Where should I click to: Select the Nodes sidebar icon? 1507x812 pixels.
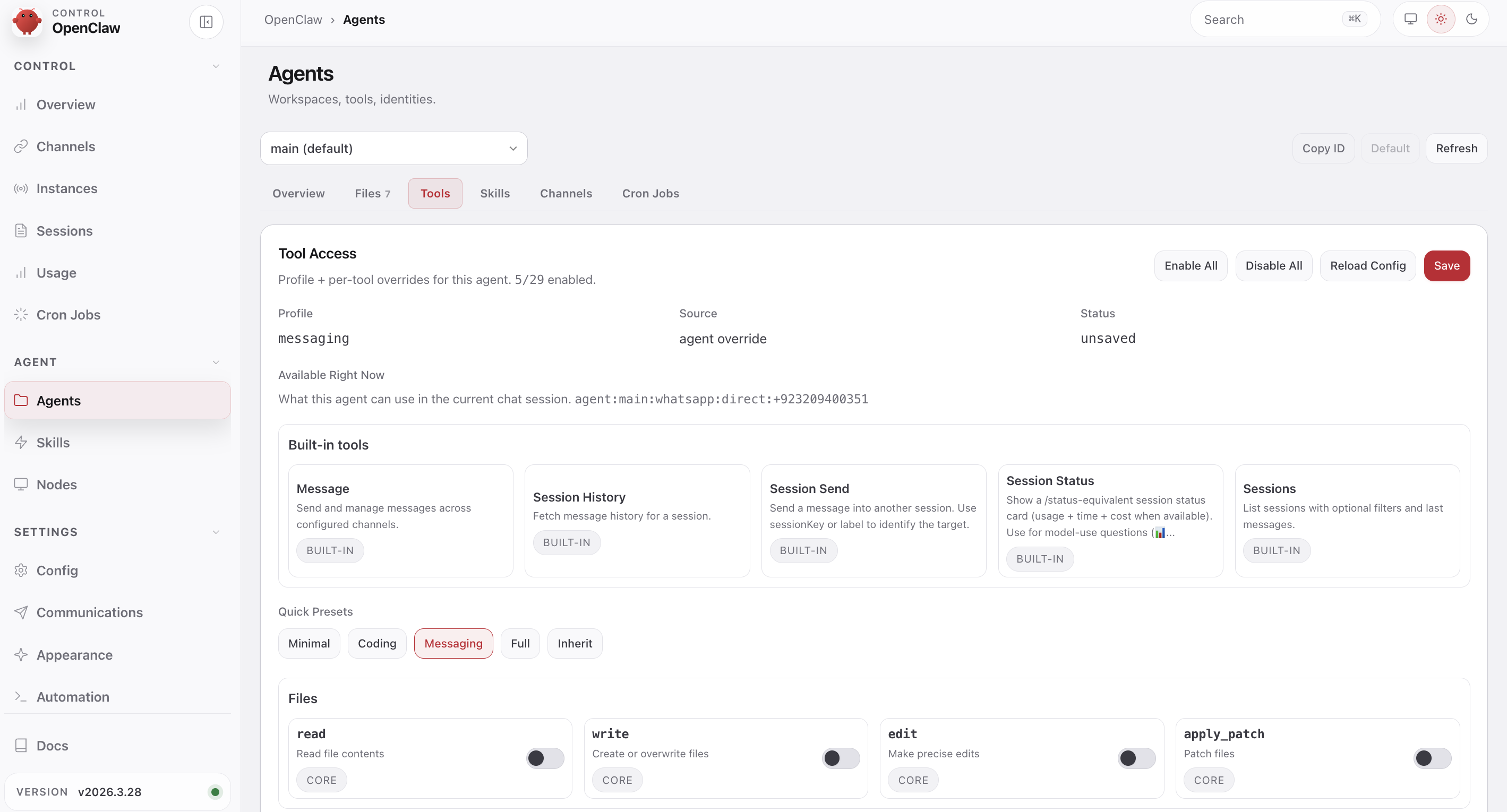pos(21,484)
